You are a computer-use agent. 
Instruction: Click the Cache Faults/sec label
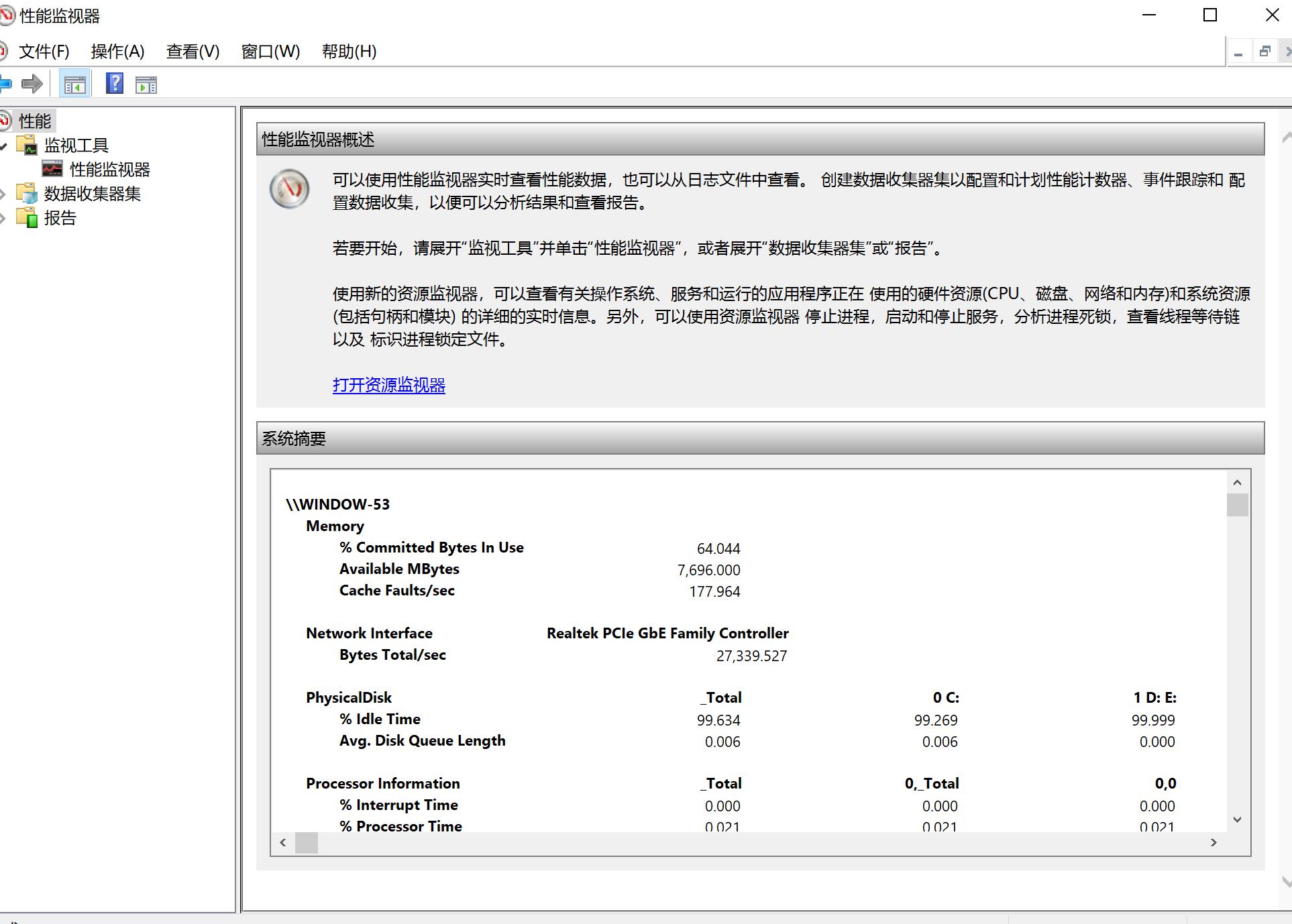click(397, 590)
